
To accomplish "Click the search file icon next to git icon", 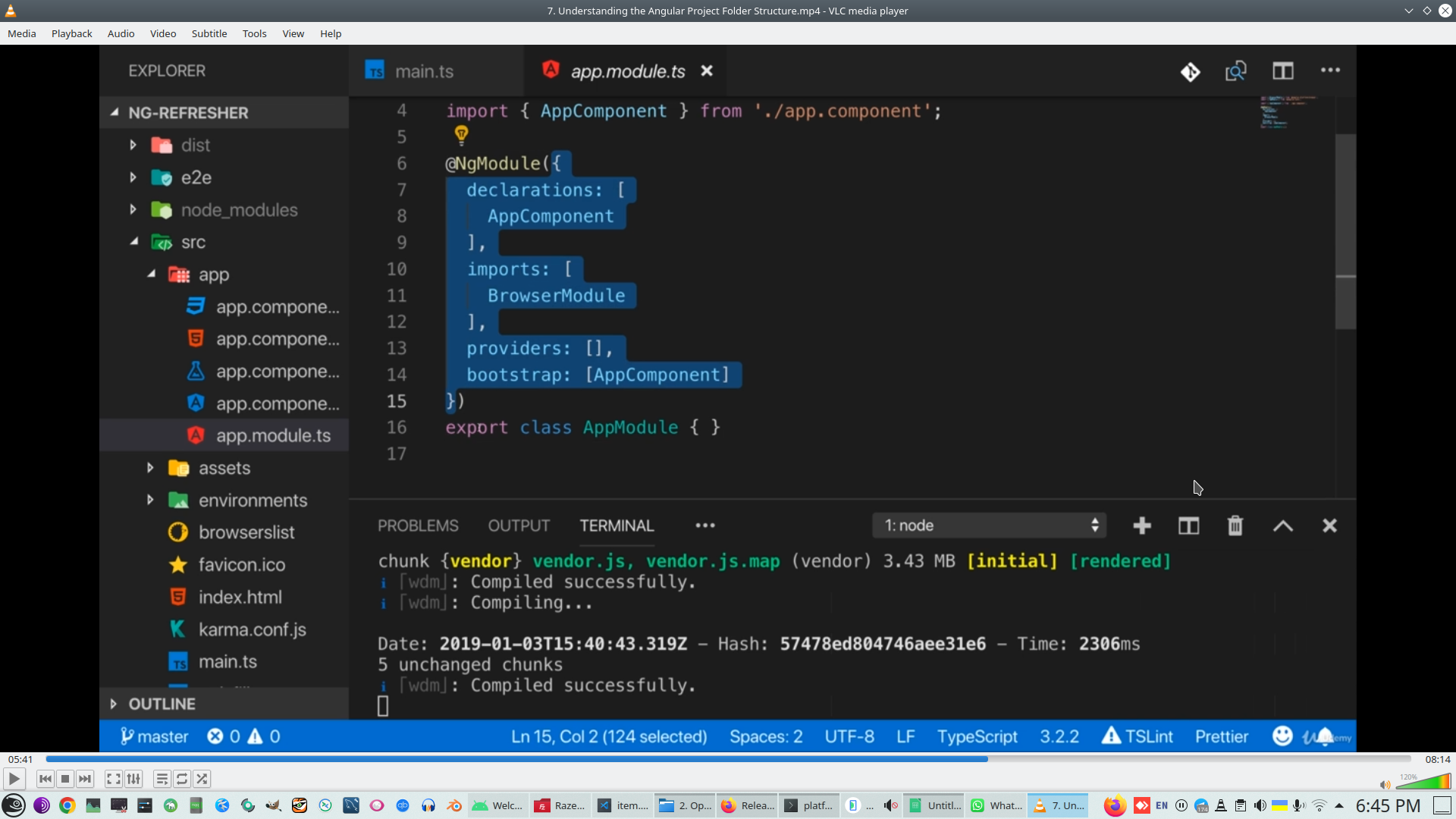I will coord(1235,71).
